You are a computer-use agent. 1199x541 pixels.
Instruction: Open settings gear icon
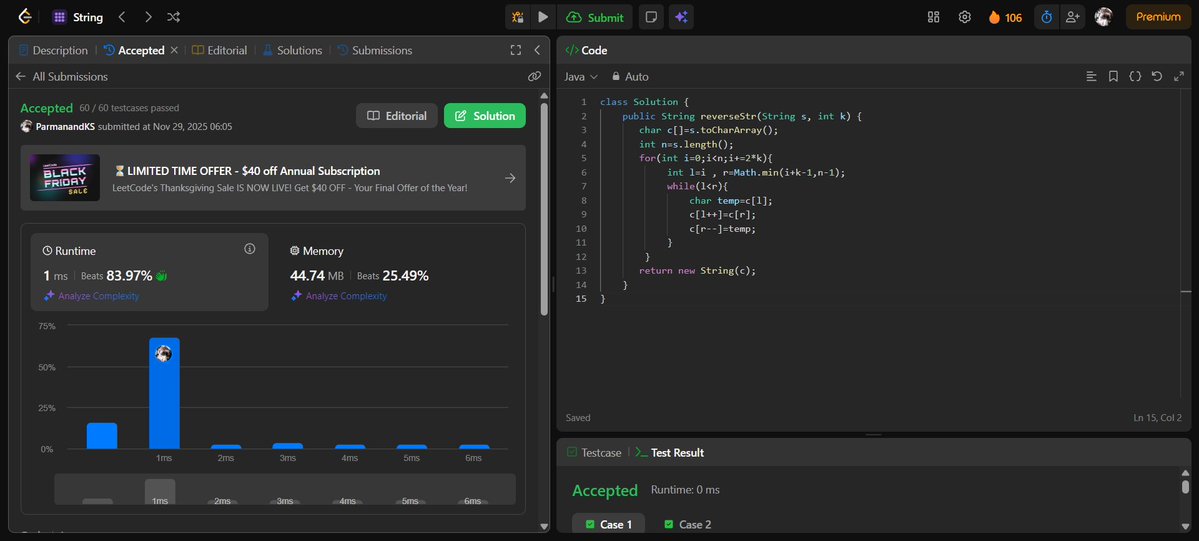point(965,17)
